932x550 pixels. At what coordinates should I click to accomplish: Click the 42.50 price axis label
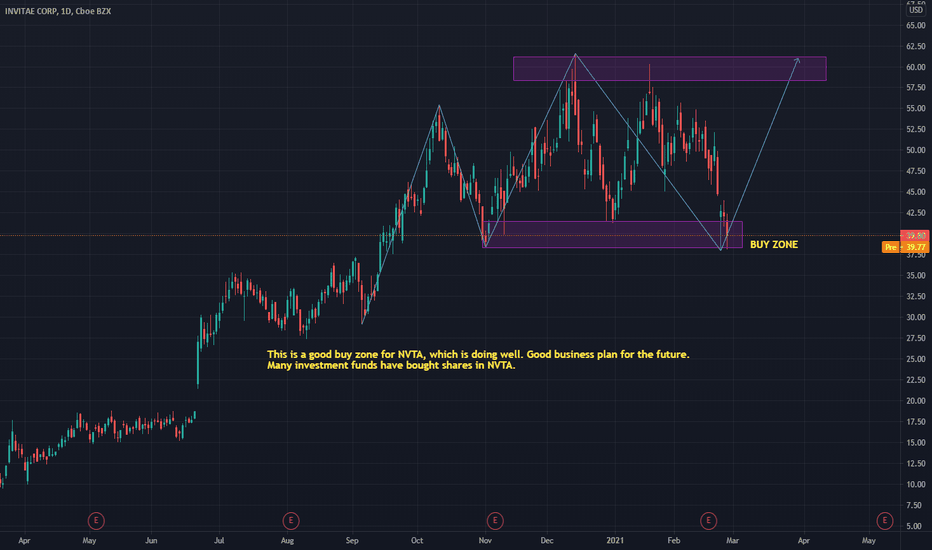click(x=915, y=212)
